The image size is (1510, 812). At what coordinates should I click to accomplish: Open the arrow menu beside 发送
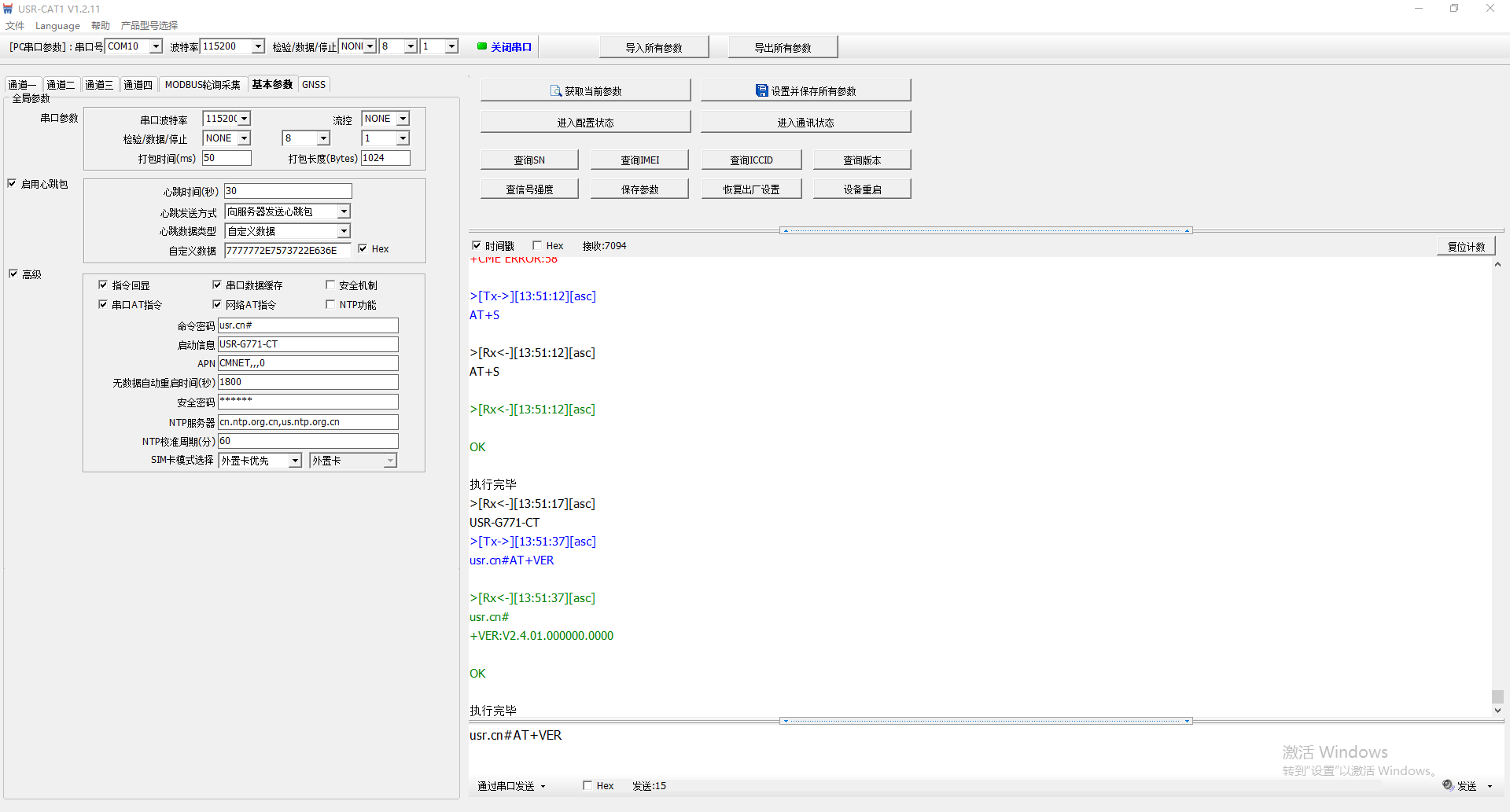coord(1490,786)
